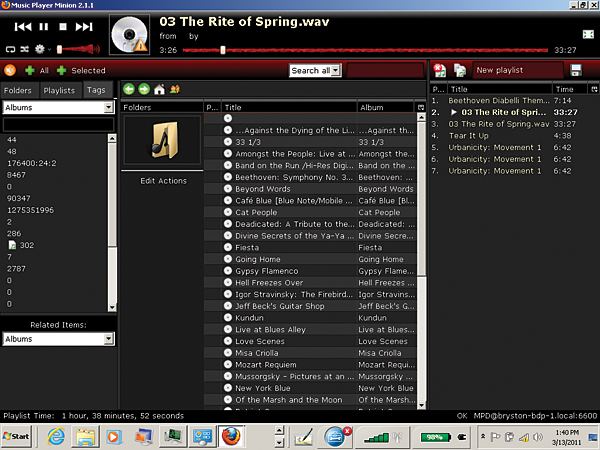Toggle fullscreen mode green icon
Screen dimensions: 600x450
[x=588, y=34]
